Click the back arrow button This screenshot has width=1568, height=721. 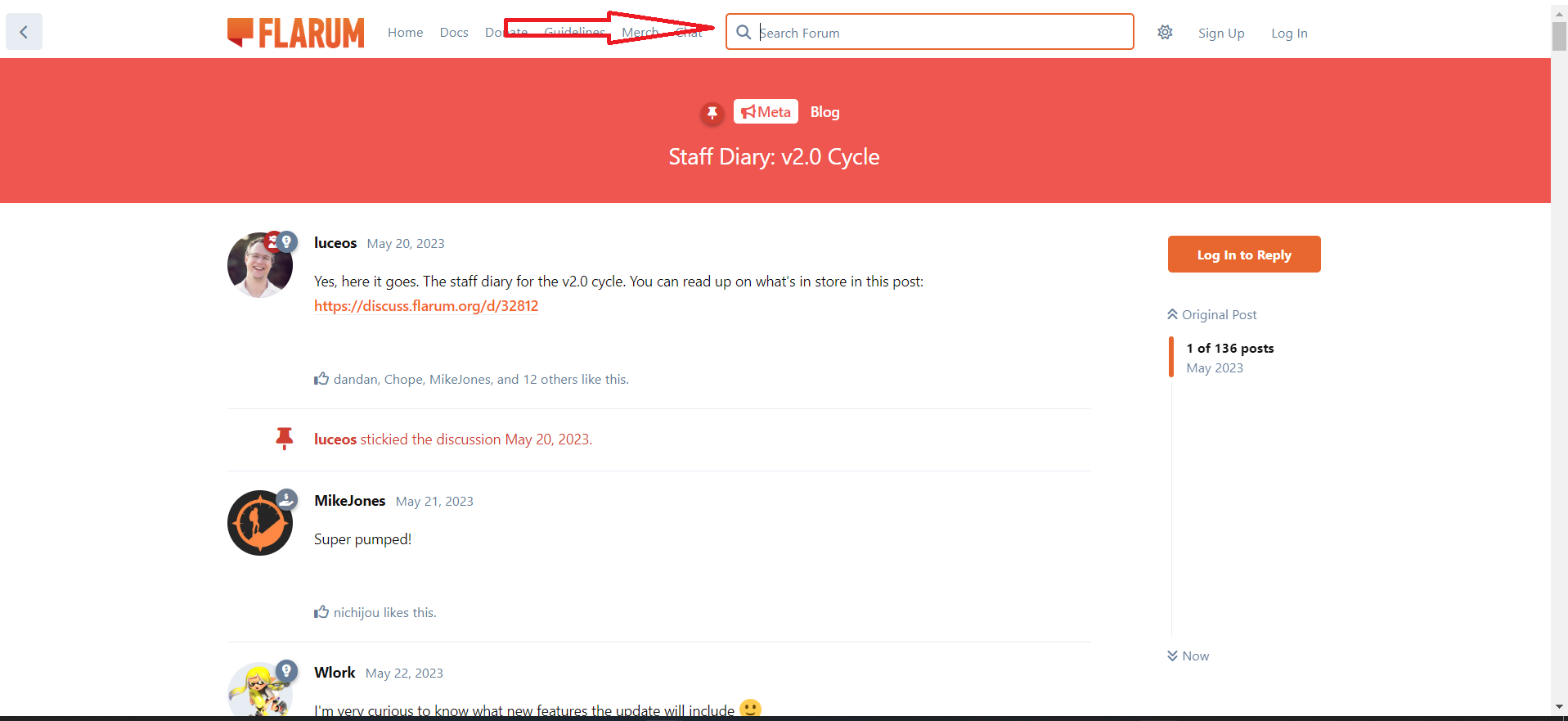24,32
